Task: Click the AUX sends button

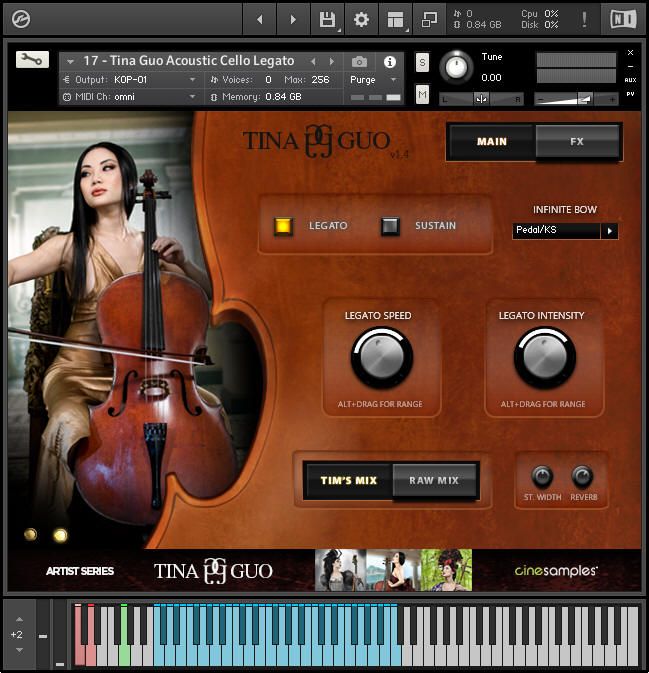Action: click(x=630, y=80)
